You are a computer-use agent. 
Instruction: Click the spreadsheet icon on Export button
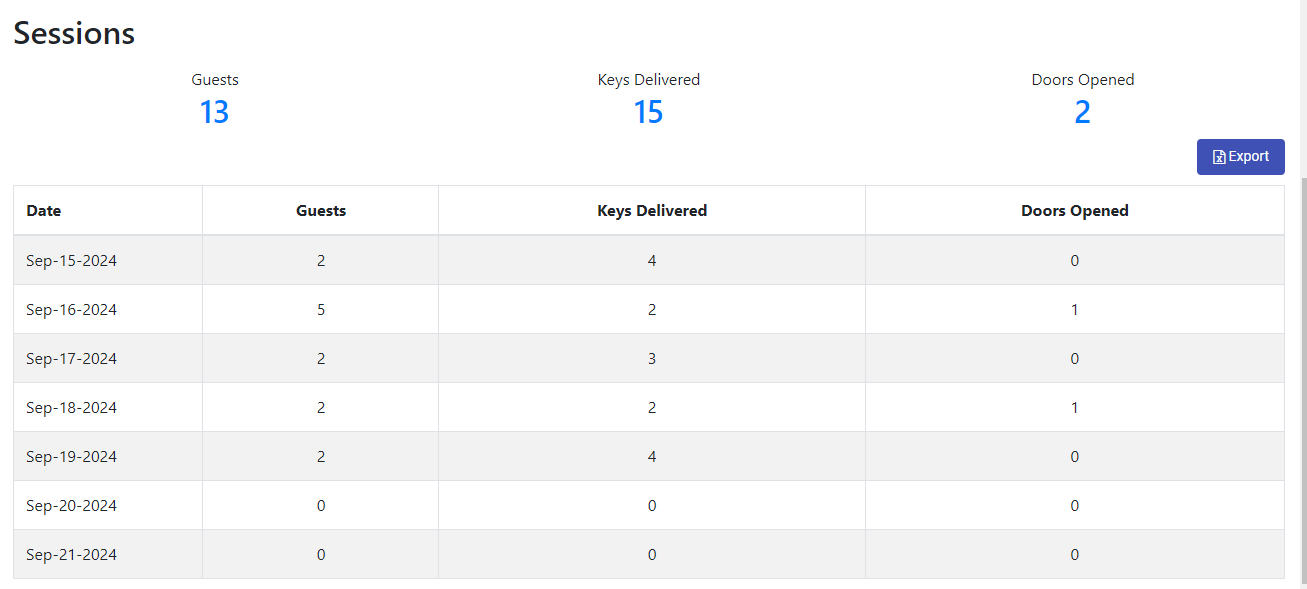(1219, 157)
